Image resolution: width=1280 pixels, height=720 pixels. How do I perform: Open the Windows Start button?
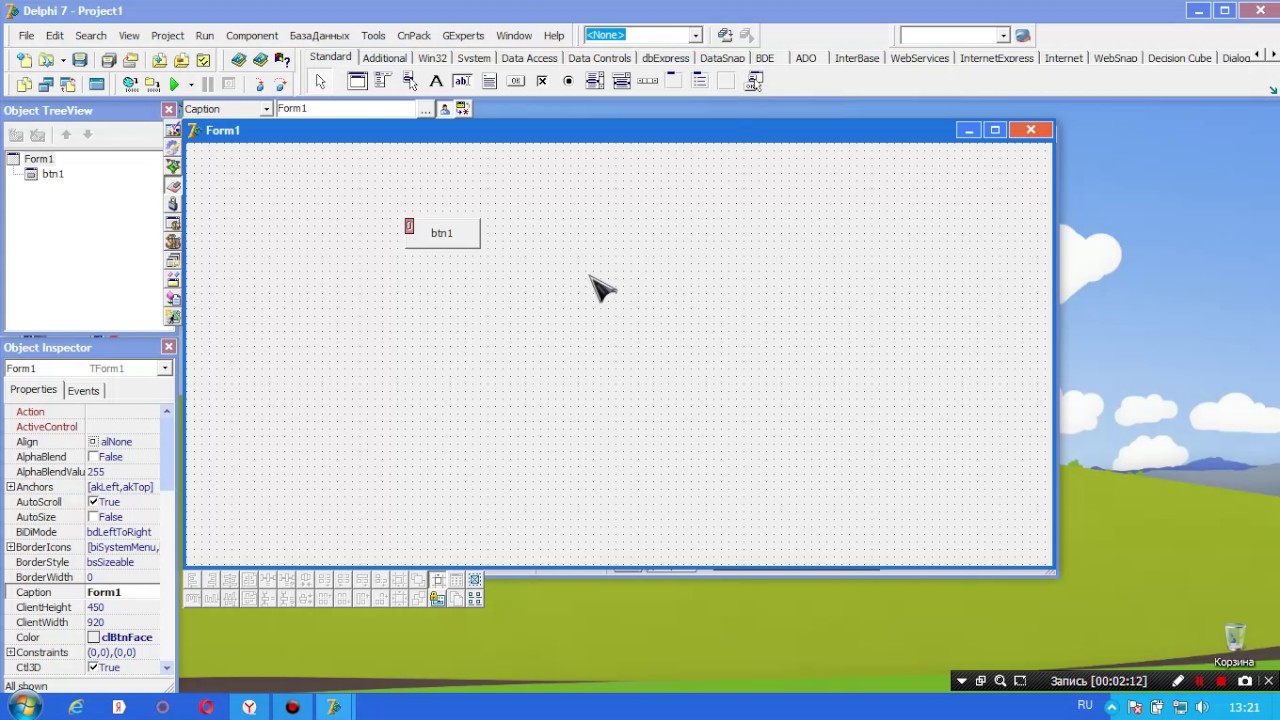coord(24,707)
